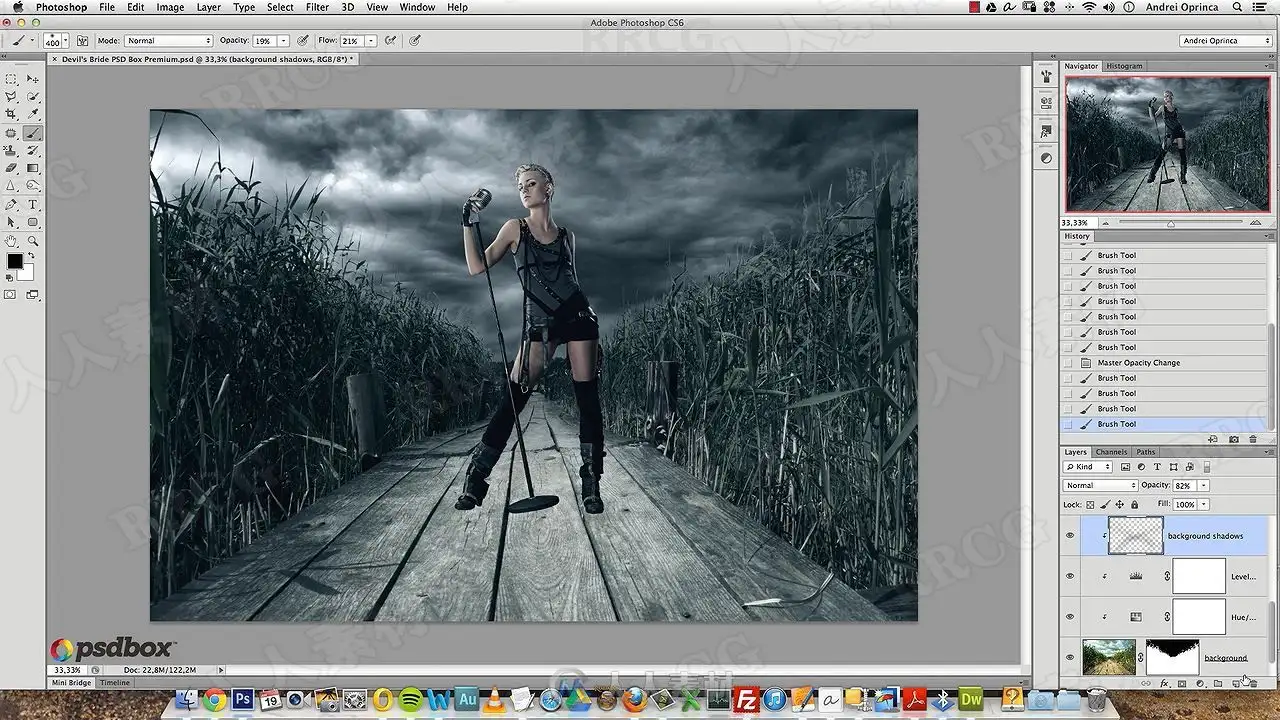Select the Pen tool
Viewport: 1280px width, 720px height.
(x=12, y=204)
